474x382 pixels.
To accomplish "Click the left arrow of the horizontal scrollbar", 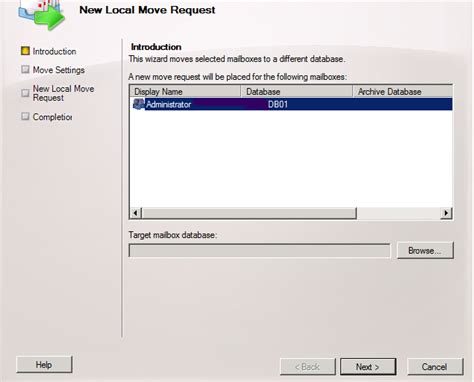I will [135, 213].
